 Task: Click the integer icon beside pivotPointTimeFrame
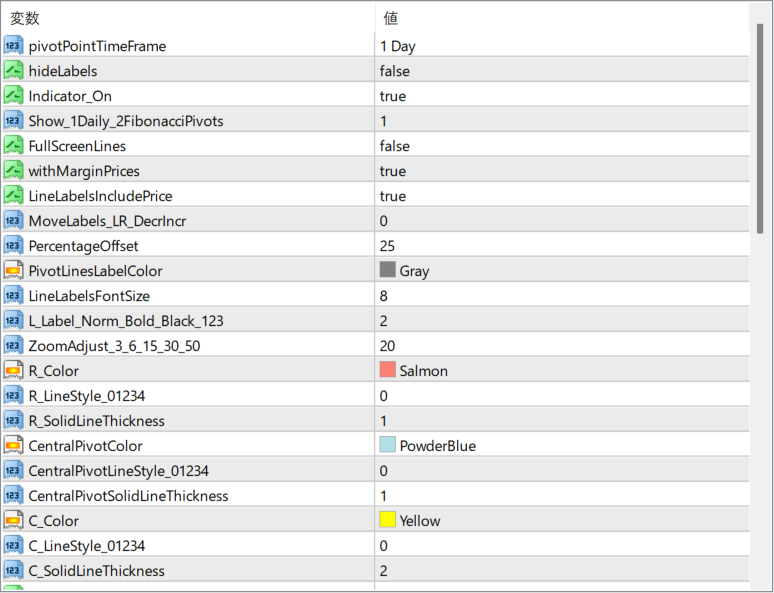pyautogui.click(x=13, y=46)
